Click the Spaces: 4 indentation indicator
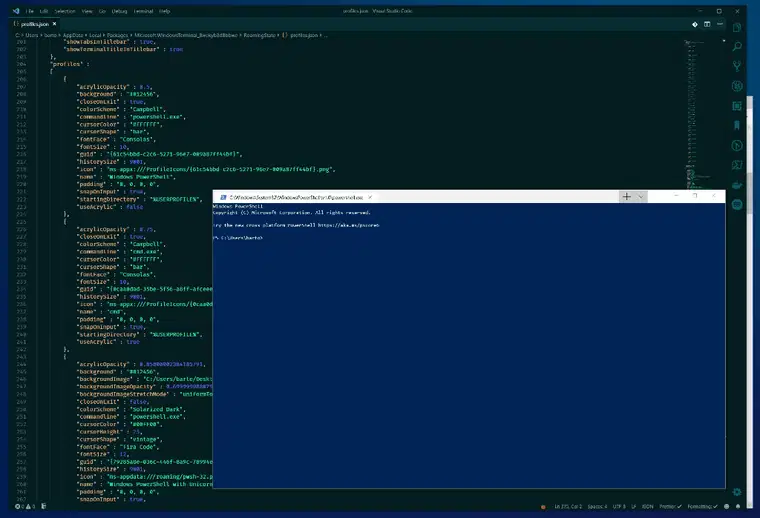760x518 pixels. pyautogui.click(x=597, y=506)
